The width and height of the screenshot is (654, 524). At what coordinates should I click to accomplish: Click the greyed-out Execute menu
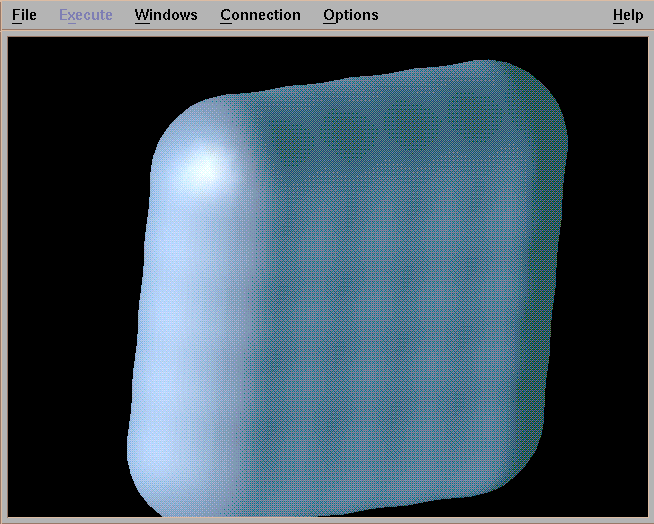point(85,15)
